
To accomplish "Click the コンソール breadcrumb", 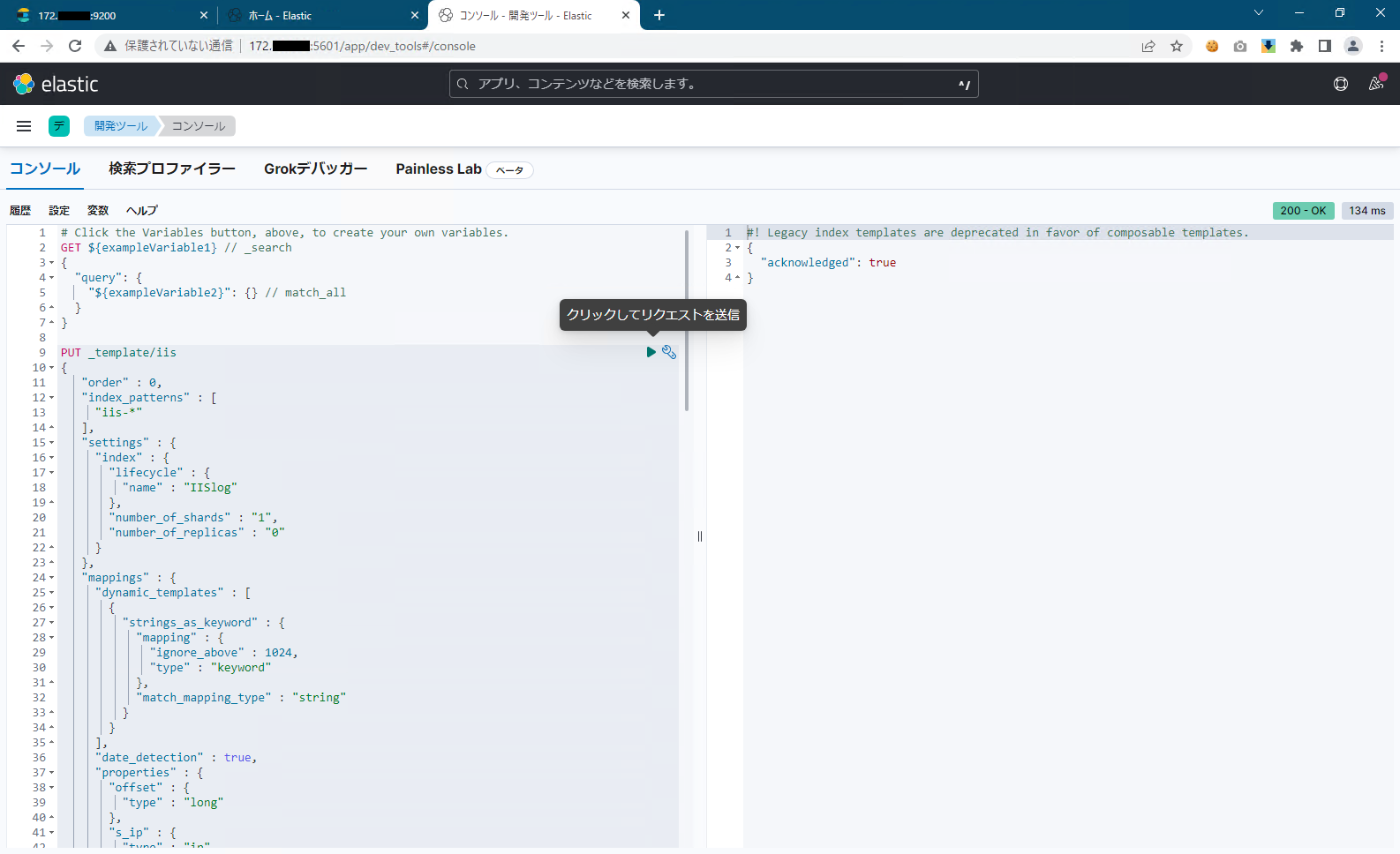I will pos(199,126).
